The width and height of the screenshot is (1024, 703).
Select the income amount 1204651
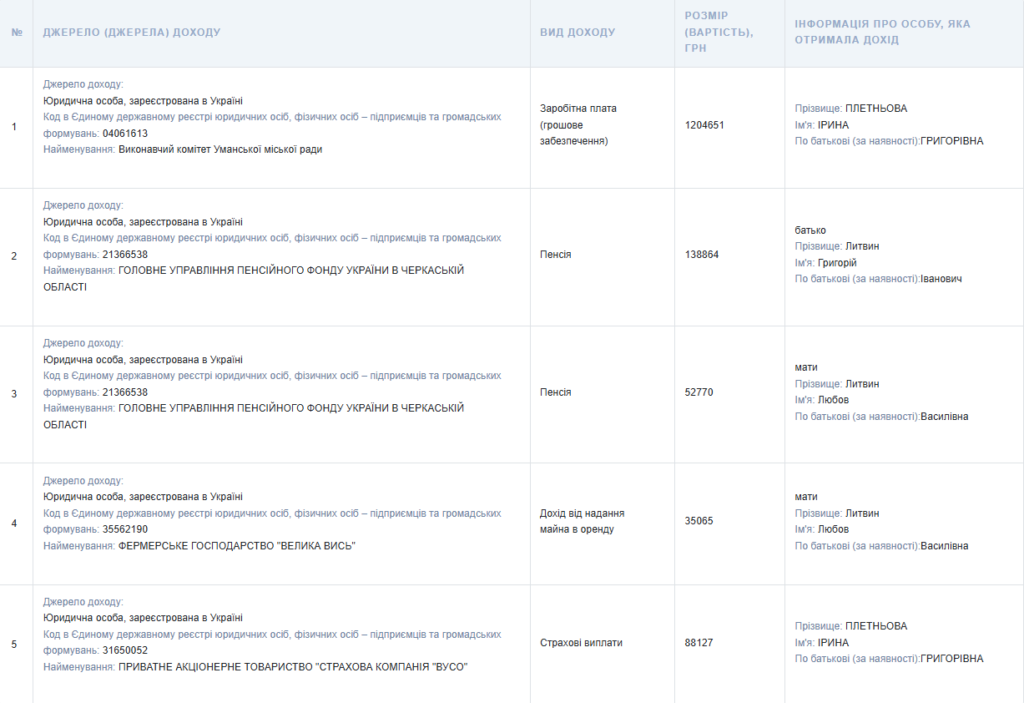pyautogui.click(x=704, y=125)
